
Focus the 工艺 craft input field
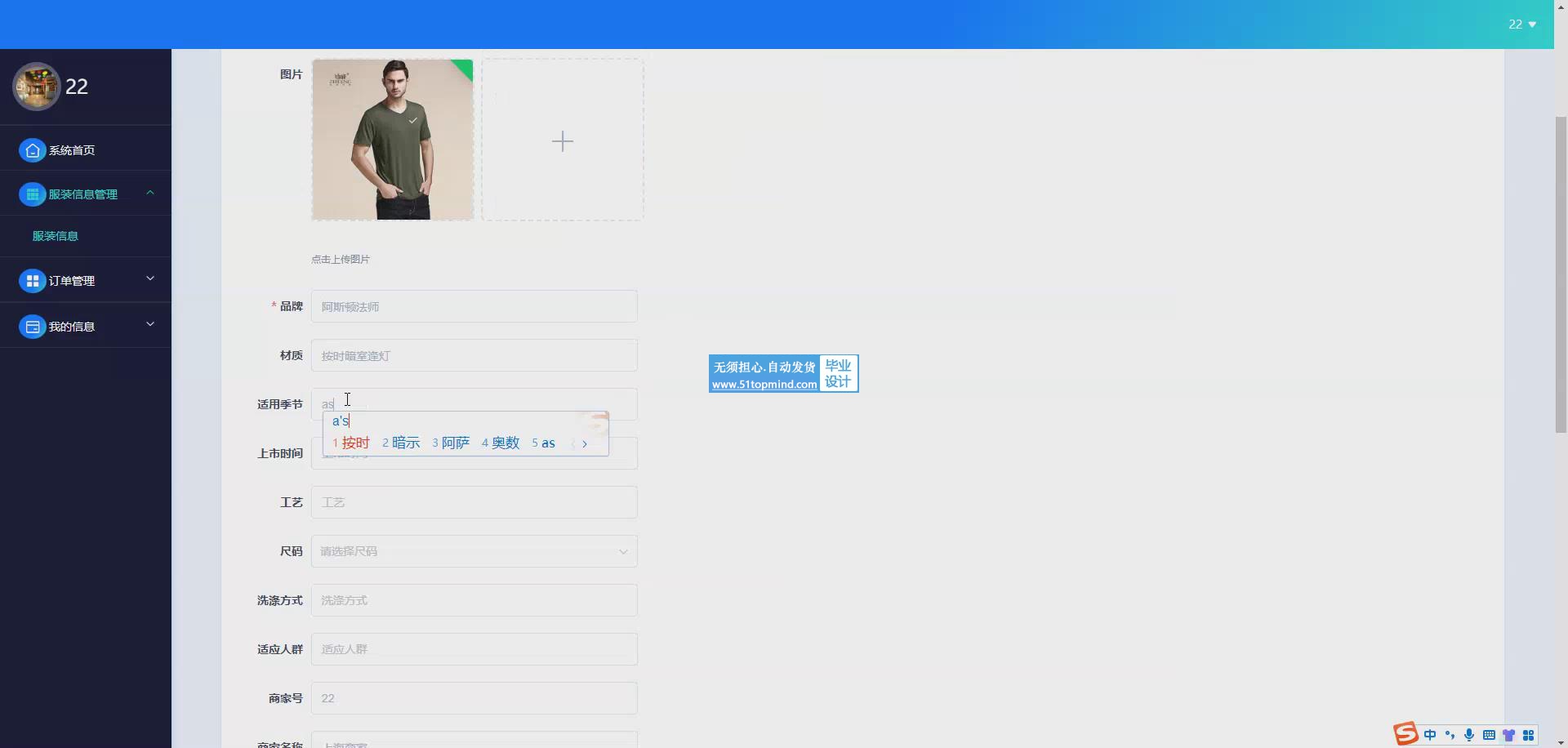pos(474,502)
